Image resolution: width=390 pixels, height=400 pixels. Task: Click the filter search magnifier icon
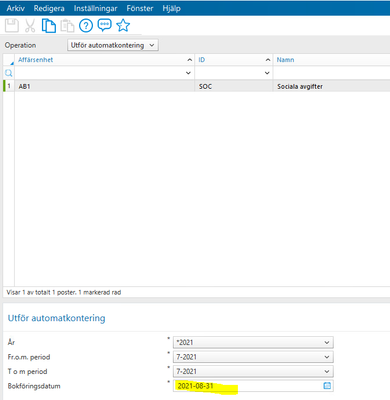click(x=9, y=73)
